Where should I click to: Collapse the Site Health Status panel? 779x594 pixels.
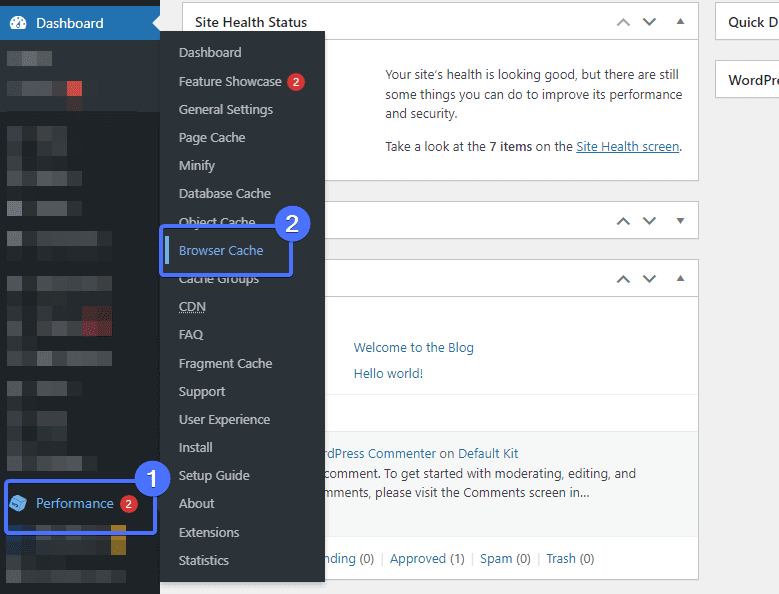[681, 21]
